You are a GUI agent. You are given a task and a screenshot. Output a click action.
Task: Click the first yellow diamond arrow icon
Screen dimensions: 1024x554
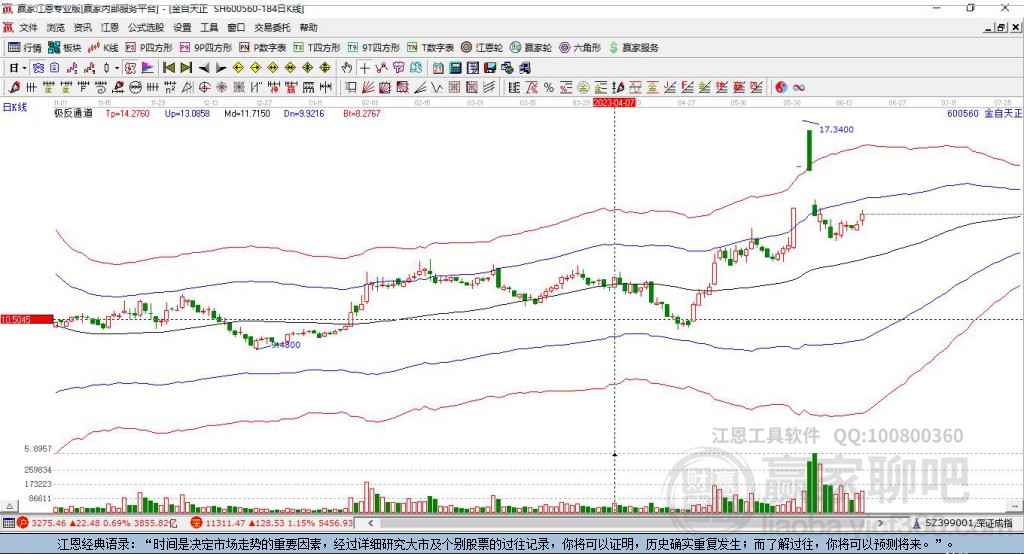pyautogui.click(x=238, y=68)
